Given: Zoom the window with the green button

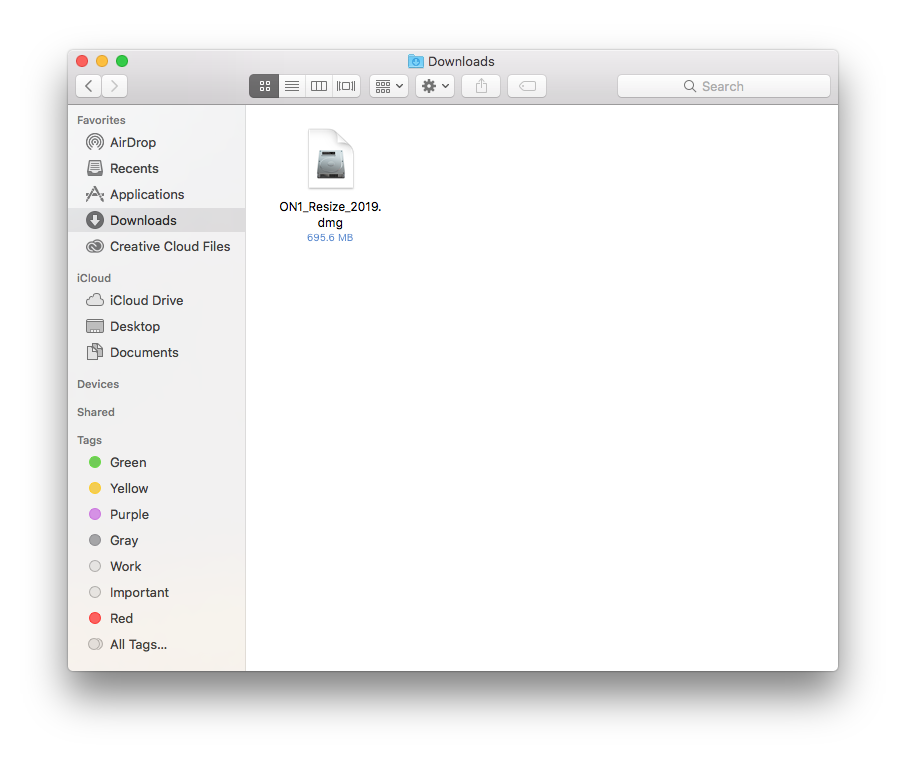Looking at the screenshot, I should [122, 61].
